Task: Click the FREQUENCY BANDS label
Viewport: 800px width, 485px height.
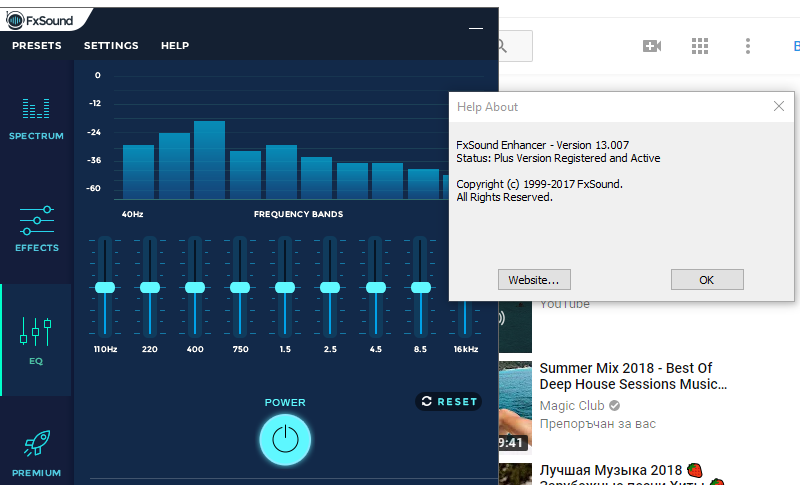Action: (298, 214)
